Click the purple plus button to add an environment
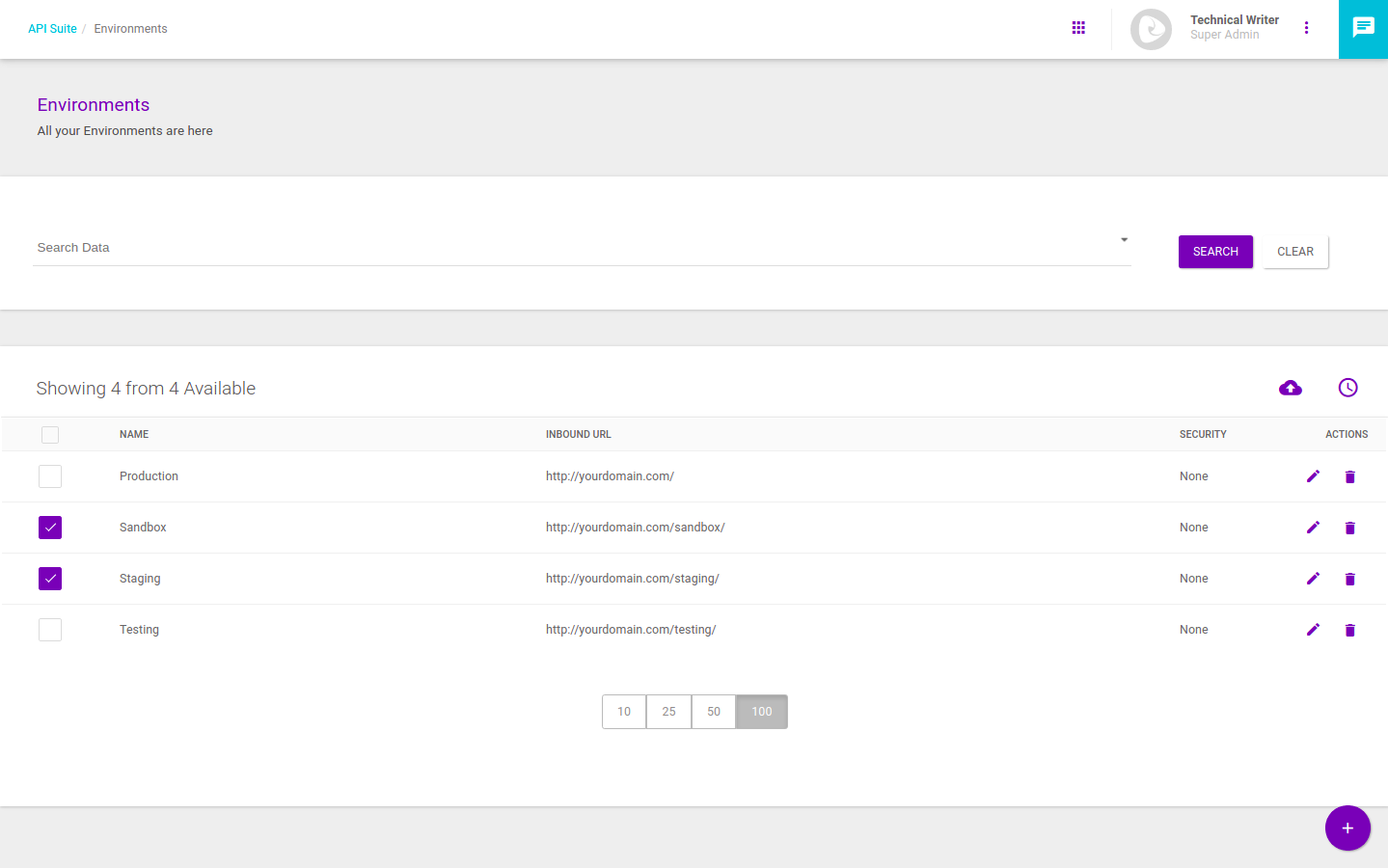Screen dimensions: 1388x868 (x=1347, y=827)
